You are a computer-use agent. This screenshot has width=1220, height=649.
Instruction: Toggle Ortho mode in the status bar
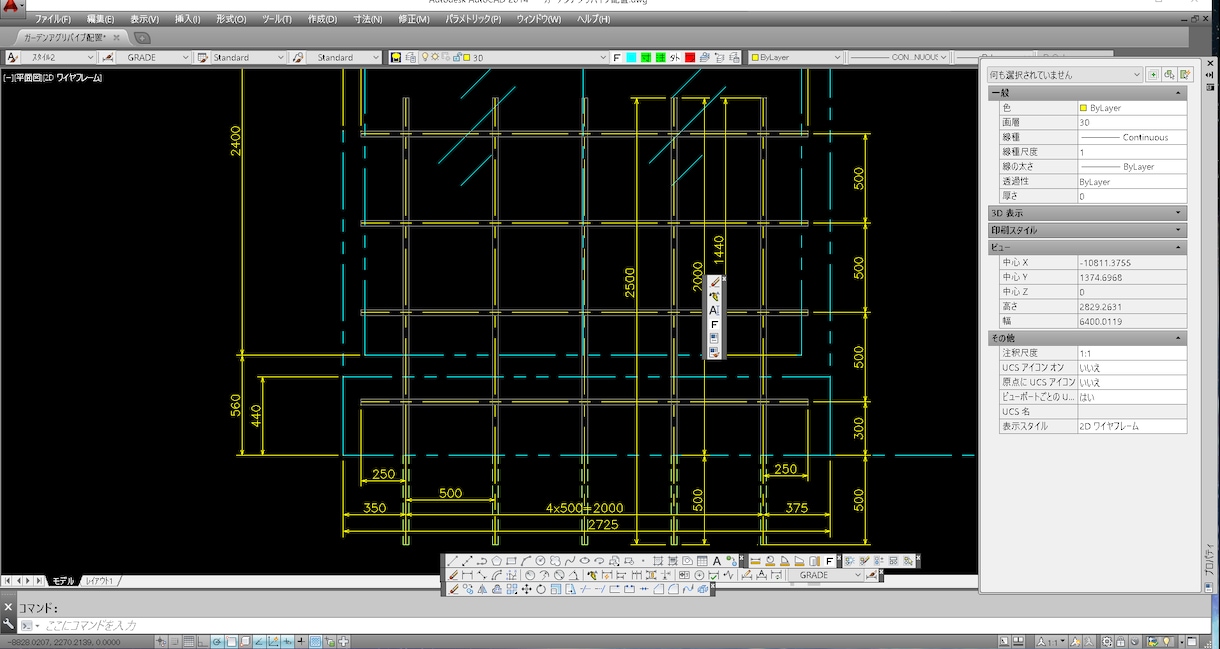pos(202,641)
